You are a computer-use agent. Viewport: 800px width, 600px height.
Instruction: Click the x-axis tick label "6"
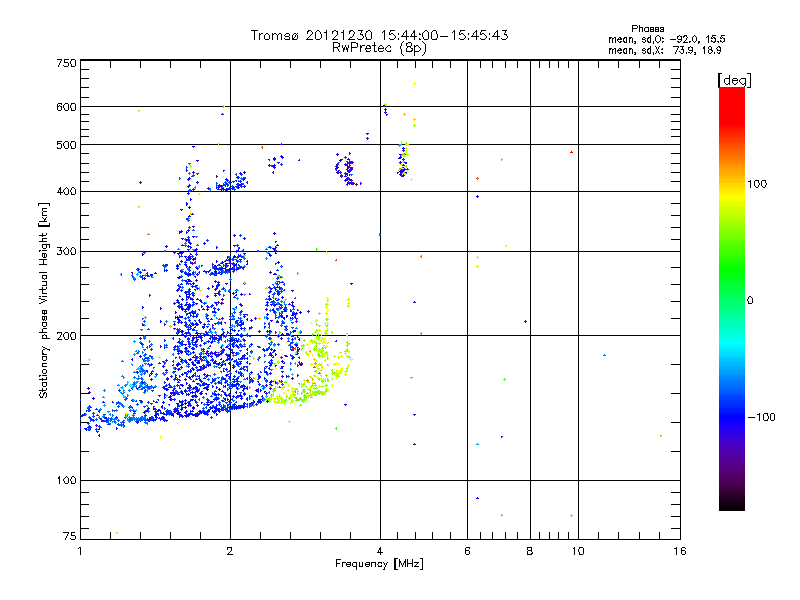coord(467,551)
